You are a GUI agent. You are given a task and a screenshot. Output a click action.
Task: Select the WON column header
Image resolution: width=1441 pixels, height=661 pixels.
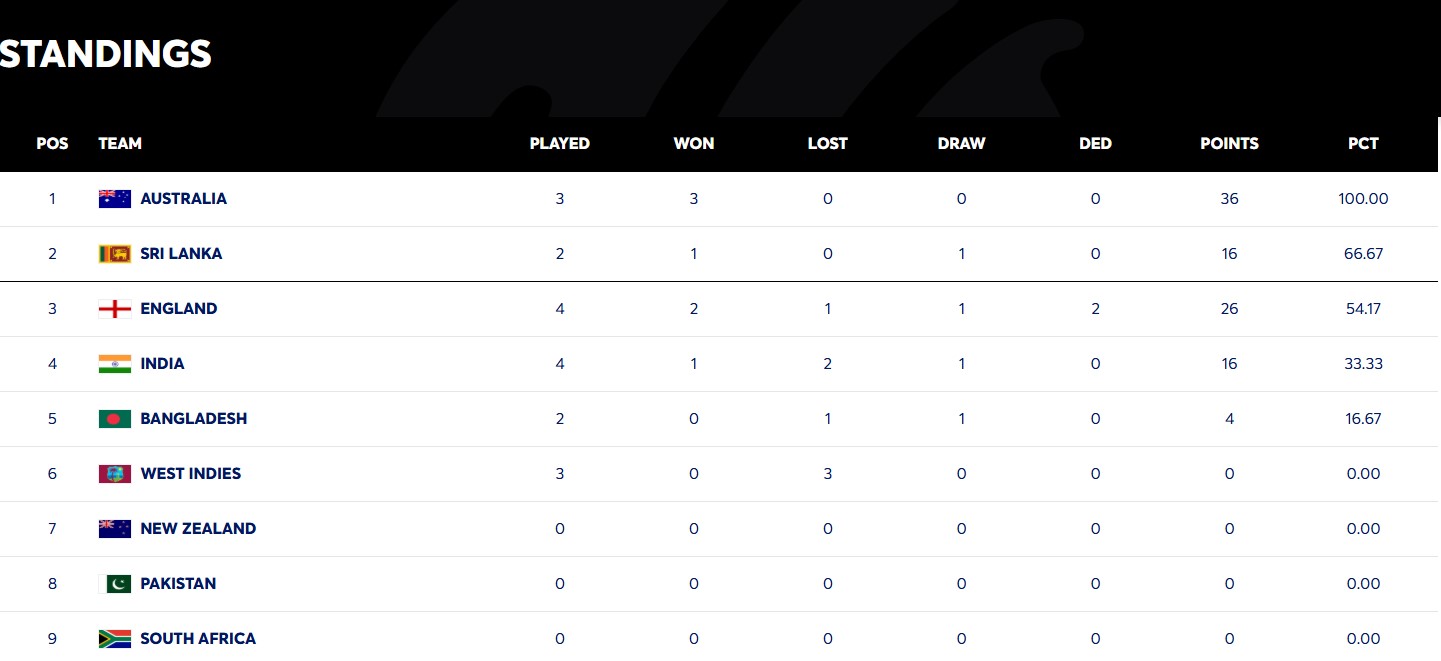[693, 144]
